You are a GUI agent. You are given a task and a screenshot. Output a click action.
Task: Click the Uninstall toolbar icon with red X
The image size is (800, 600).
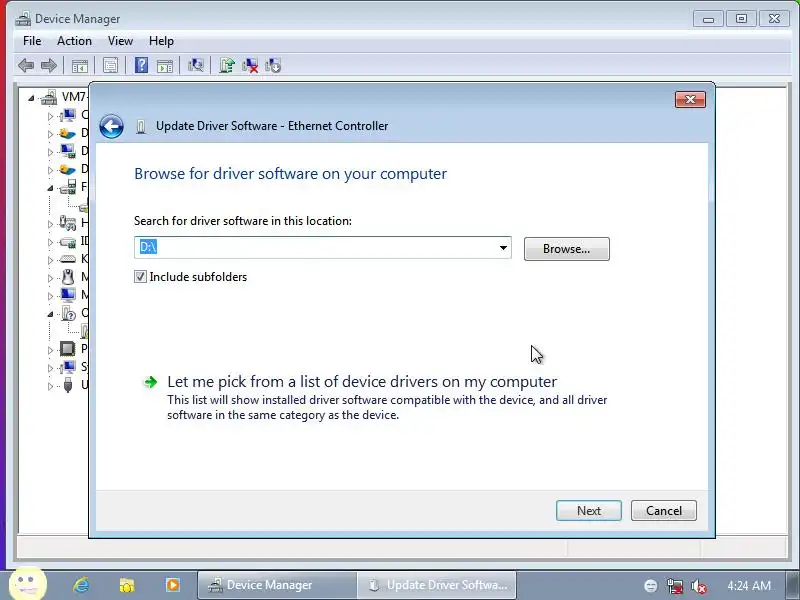click(250, 65)
